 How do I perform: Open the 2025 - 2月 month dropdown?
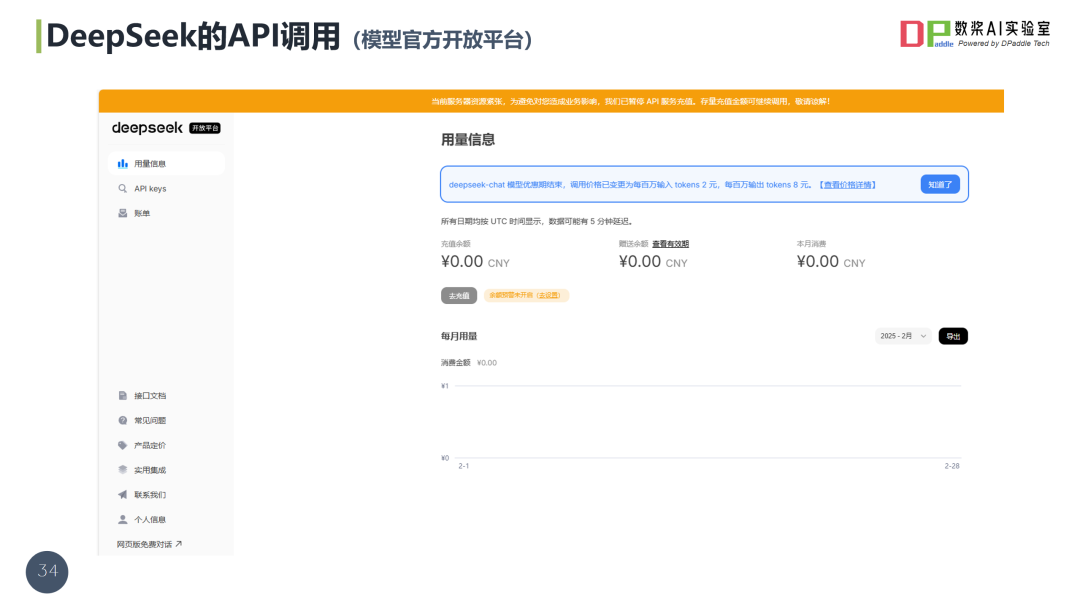click(903, 336)
